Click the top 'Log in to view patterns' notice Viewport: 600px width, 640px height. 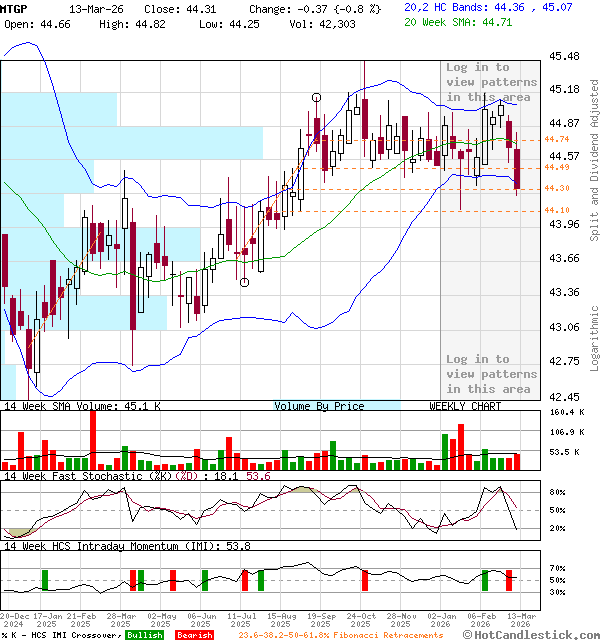[477, 82]
